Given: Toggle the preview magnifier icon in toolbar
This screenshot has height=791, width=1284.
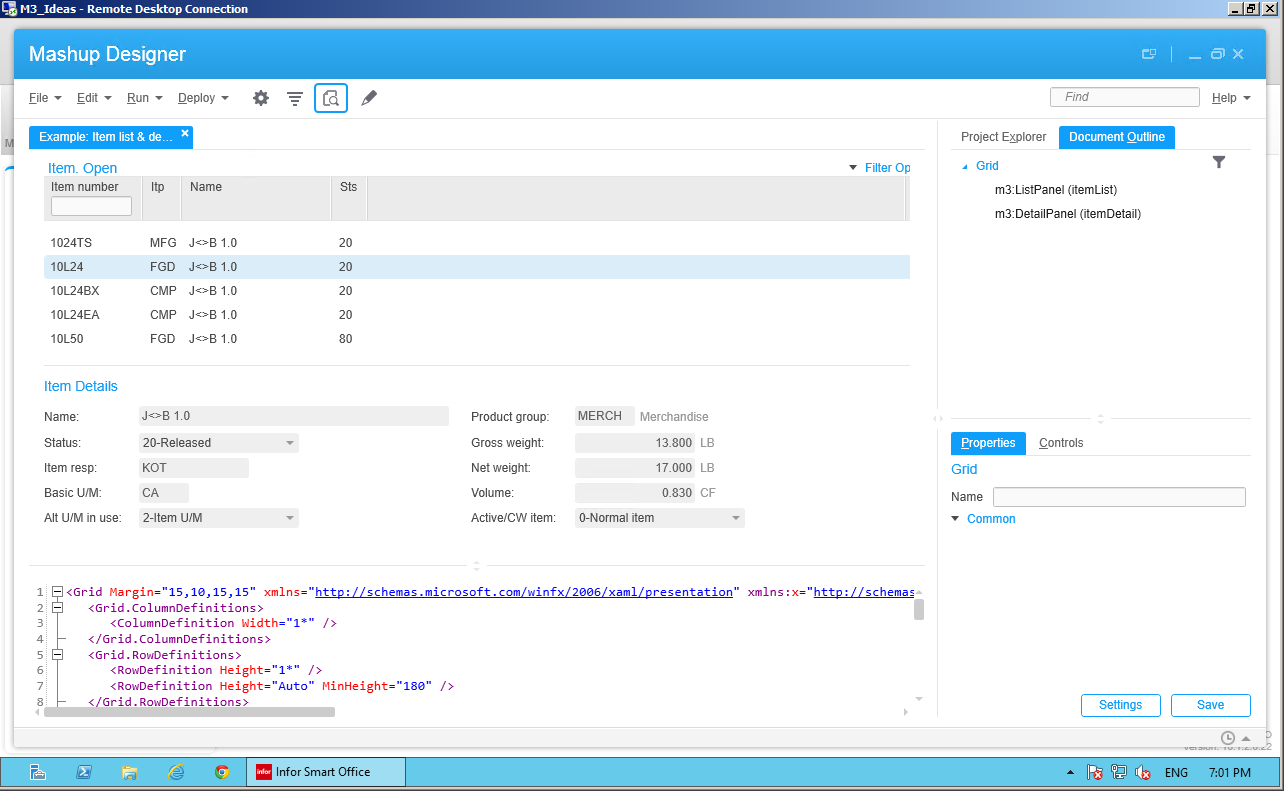Looking at the screenshot, I should 331,98.
